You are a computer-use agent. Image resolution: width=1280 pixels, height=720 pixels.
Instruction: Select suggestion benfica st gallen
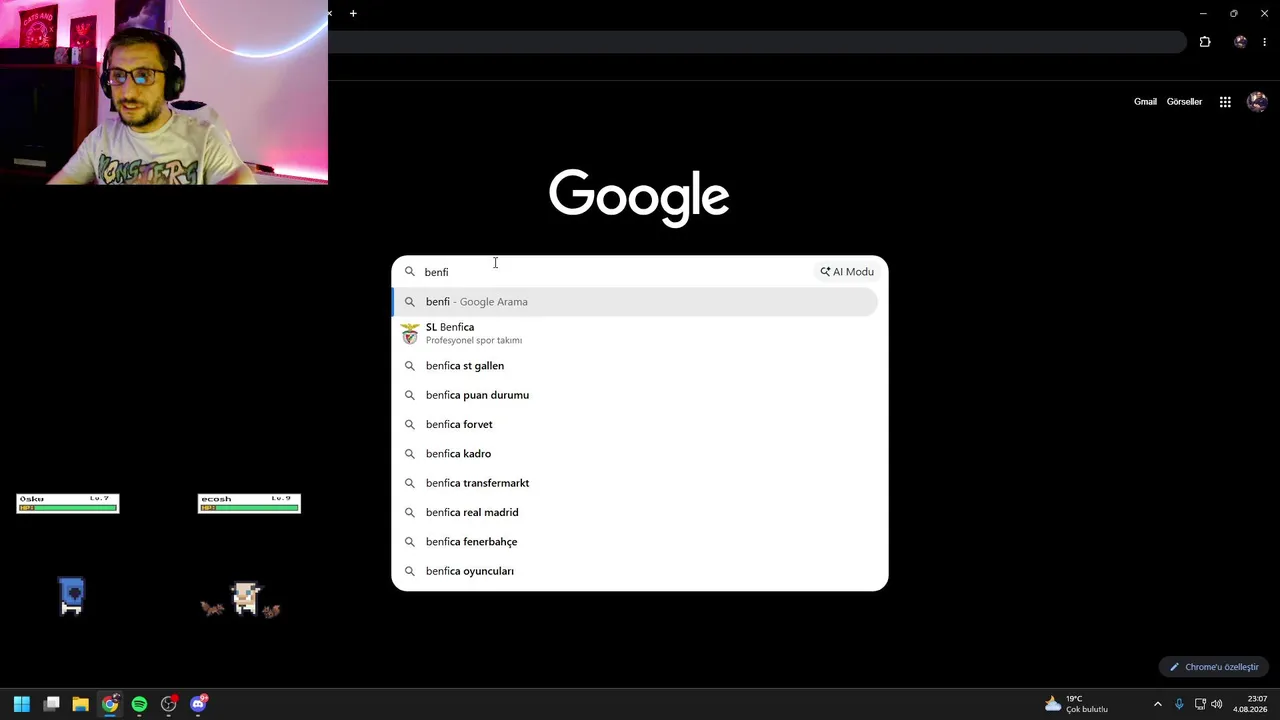tap(635, 366)
